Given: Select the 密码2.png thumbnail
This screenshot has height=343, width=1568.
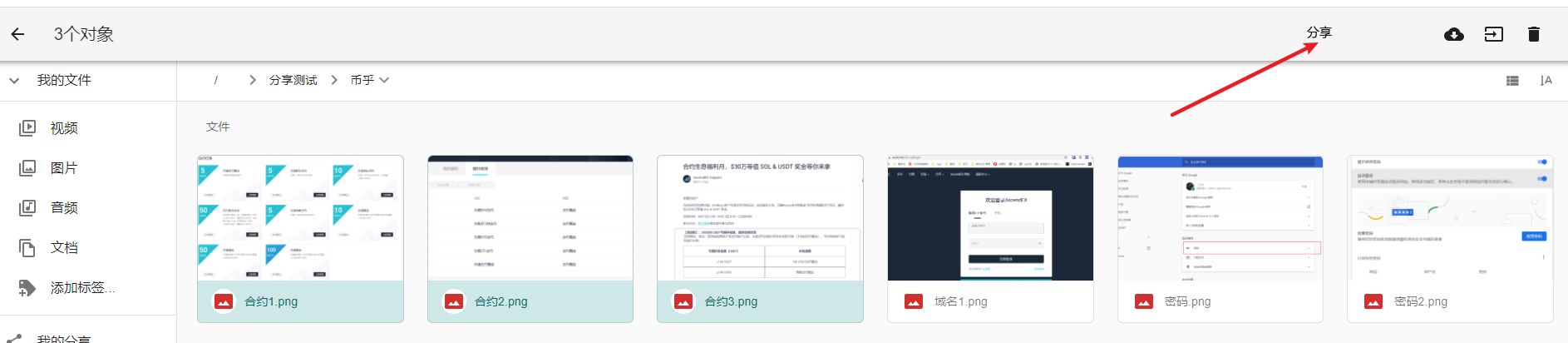Looking at the screenshot, I should (x=1450, y=218).
